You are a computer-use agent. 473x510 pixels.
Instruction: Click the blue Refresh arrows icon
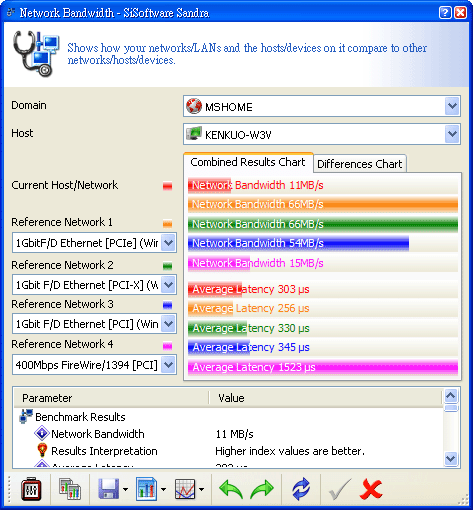pyautogui.click(x=301, y=489)
